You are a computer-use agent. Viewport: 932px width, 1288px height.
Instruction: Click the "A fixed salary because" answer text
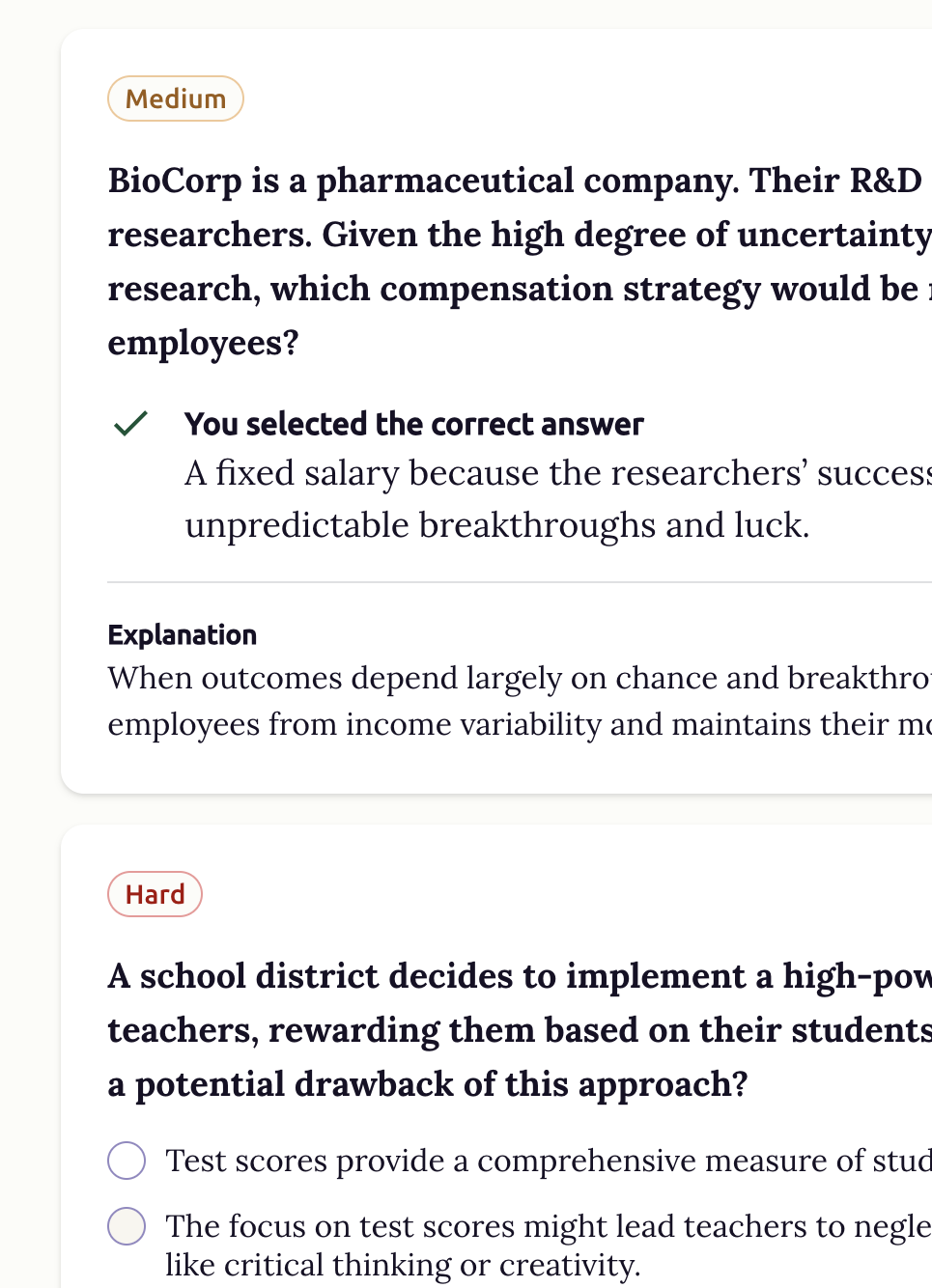557,473
